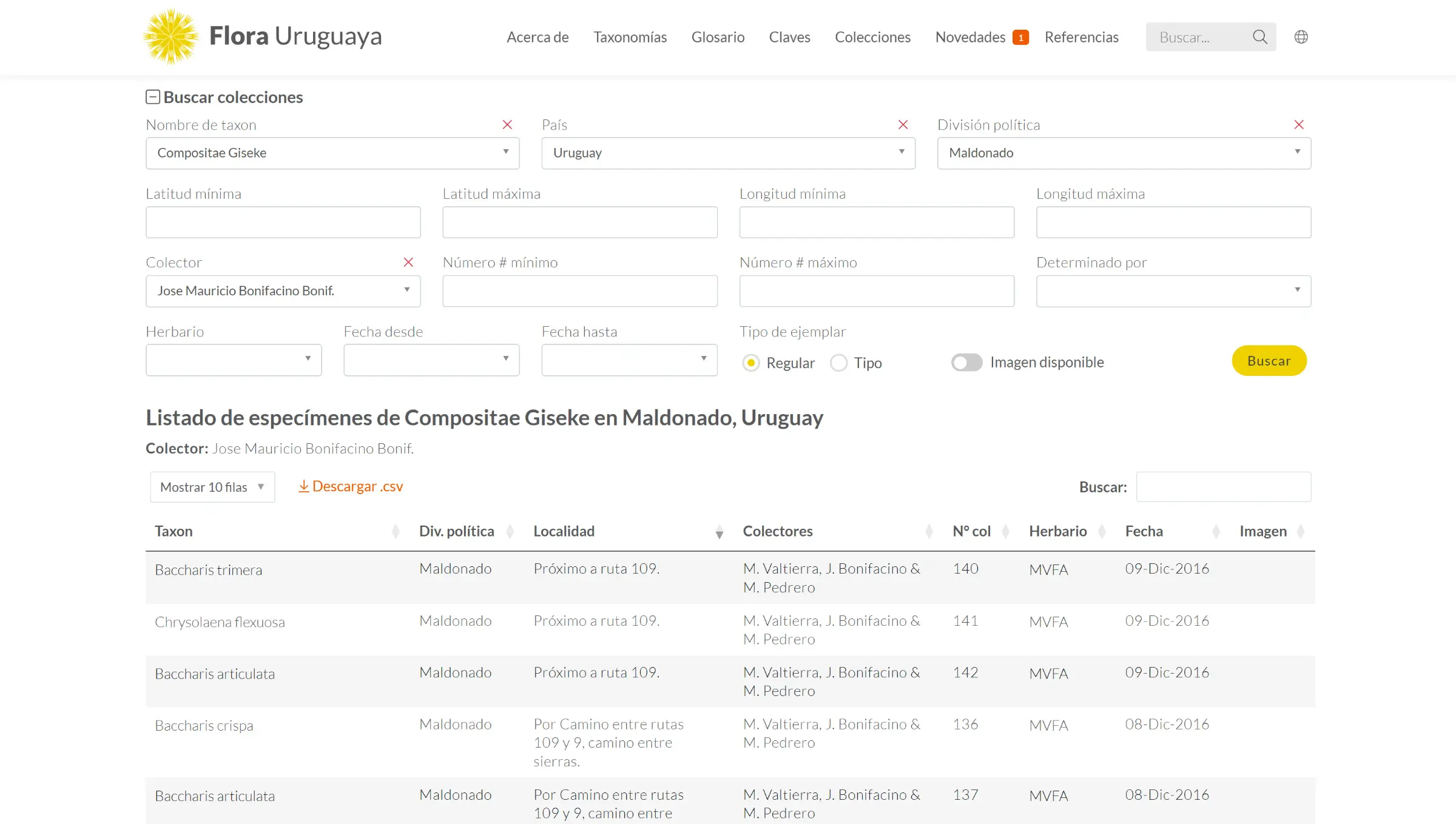Select the Regular specimen type
Image resolution: width=1456 pixels, height=824 pixels.
(x=751, y=363)
